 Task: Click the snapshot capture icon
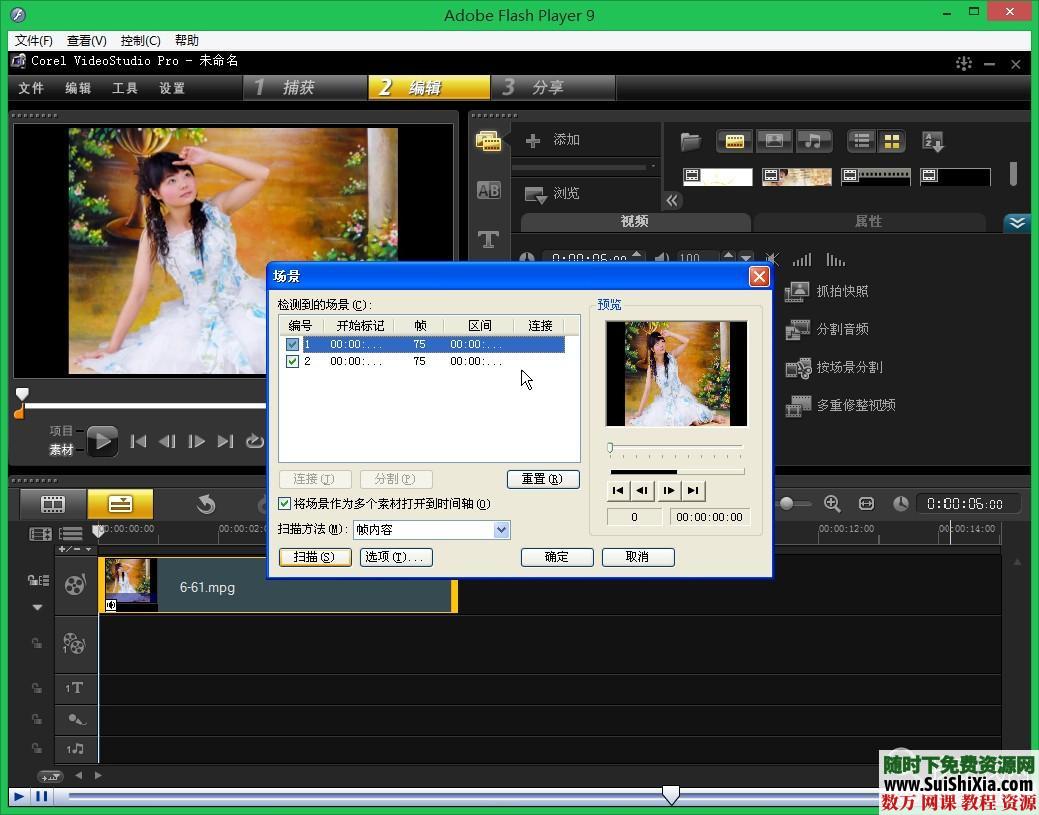coord(797,291)
